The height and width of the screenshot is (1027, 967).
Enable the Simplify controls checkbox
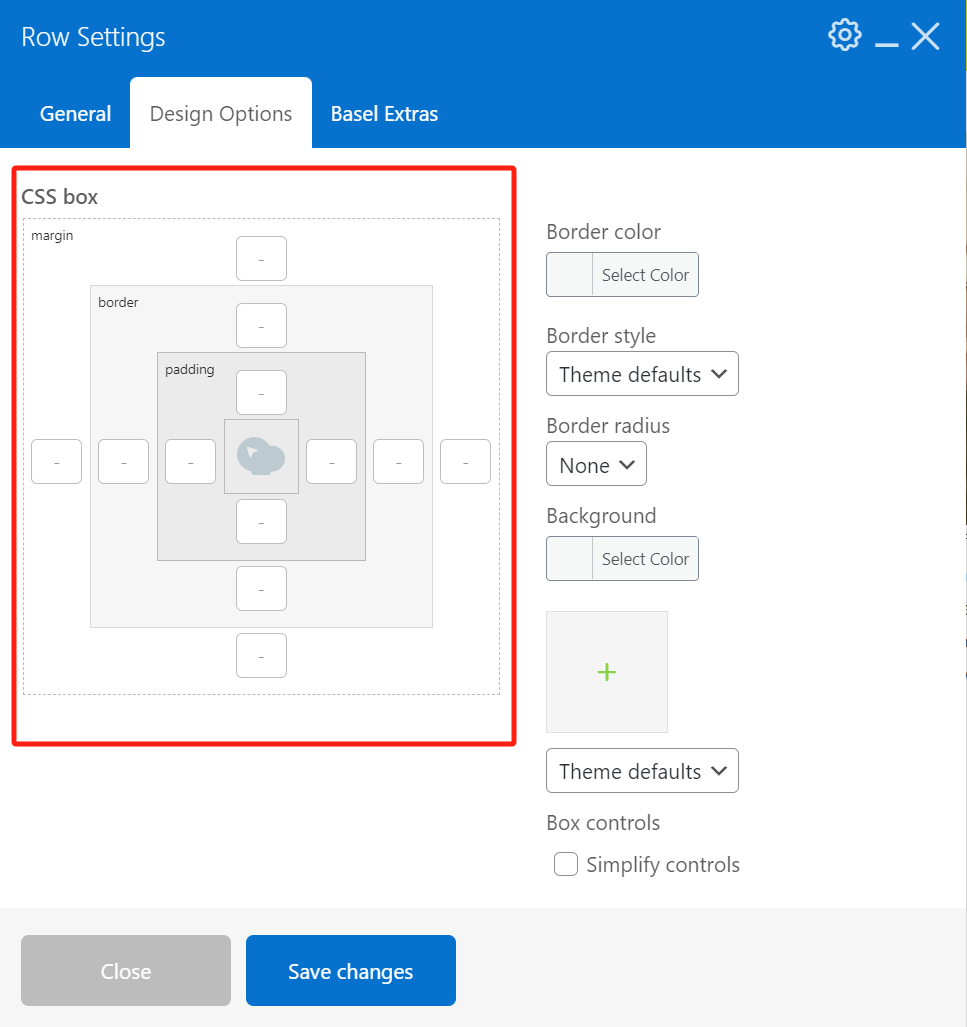566,864
